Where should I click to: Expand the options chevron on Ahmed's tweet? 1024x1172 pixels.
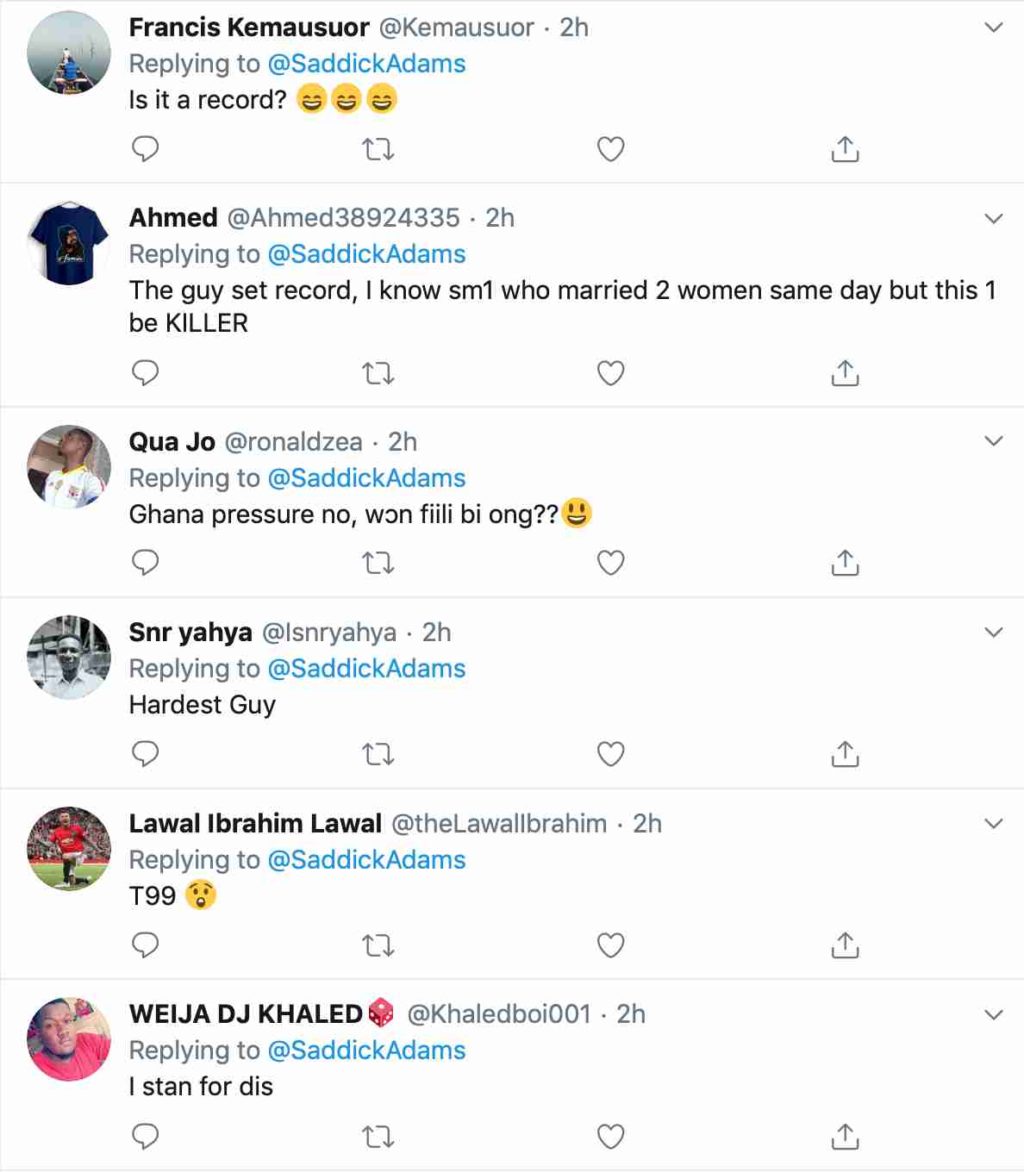click(994, 218)
